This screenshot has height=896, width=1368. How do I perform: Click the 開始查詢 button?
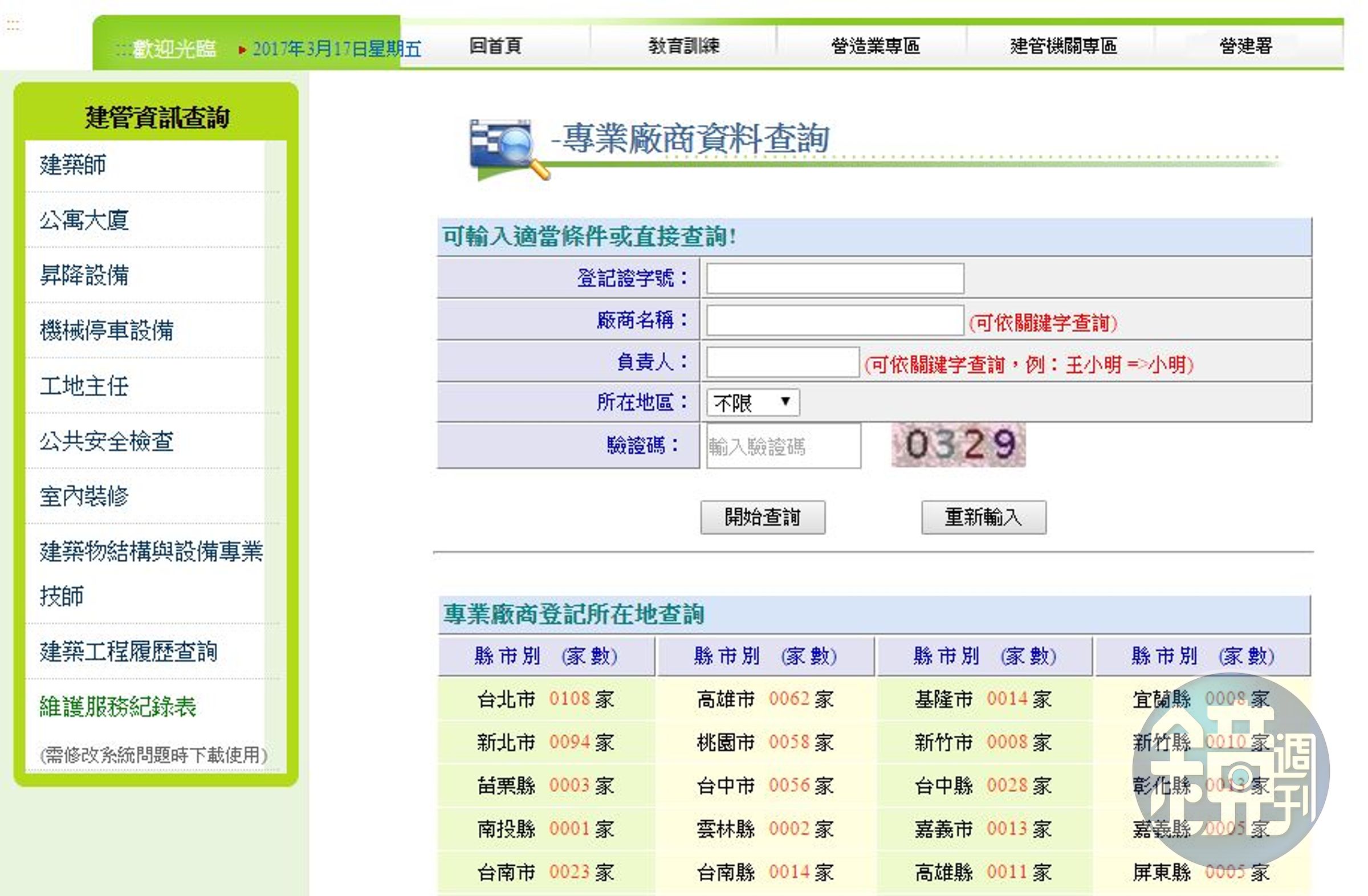click(x=762, y=518)
